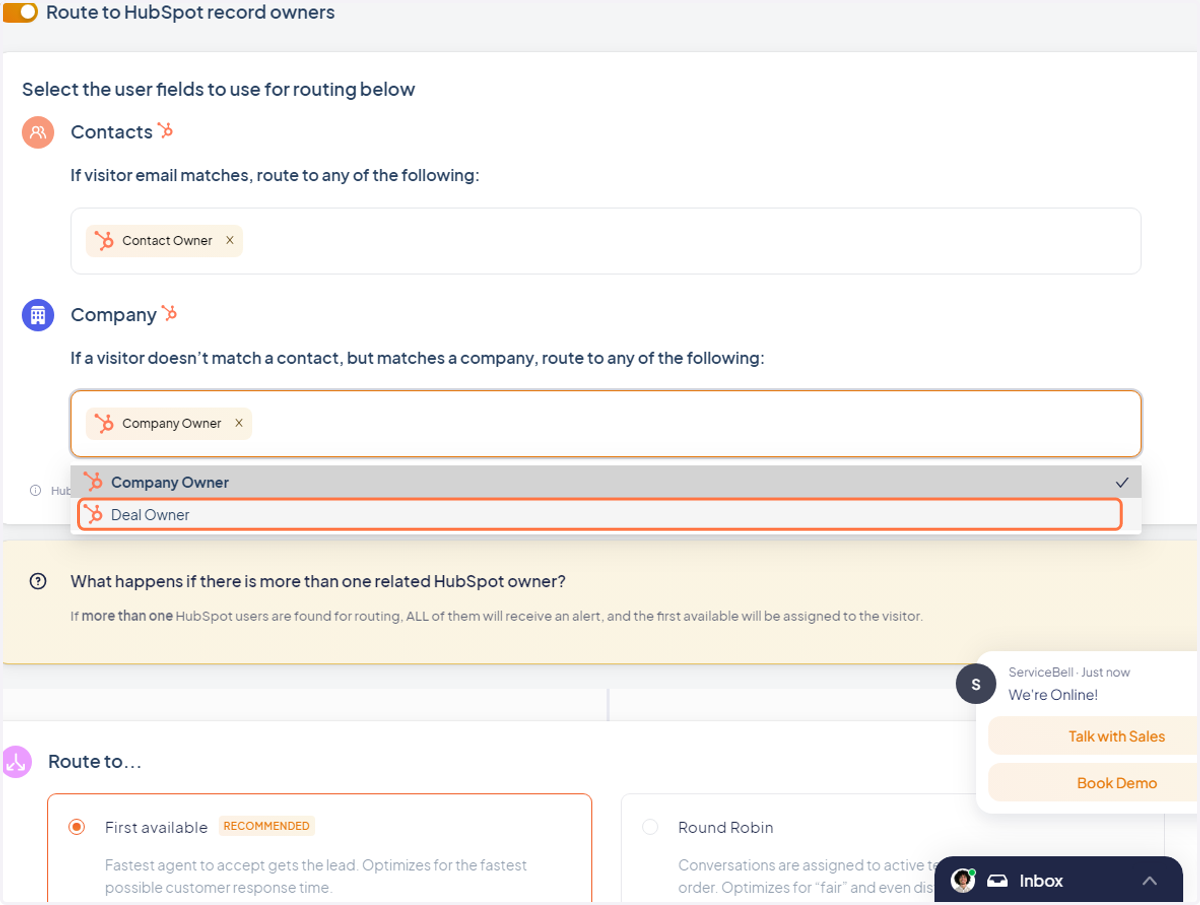Remove the Company Owner tag
This screenshot has height=905, width=1200.
point(239,423)
